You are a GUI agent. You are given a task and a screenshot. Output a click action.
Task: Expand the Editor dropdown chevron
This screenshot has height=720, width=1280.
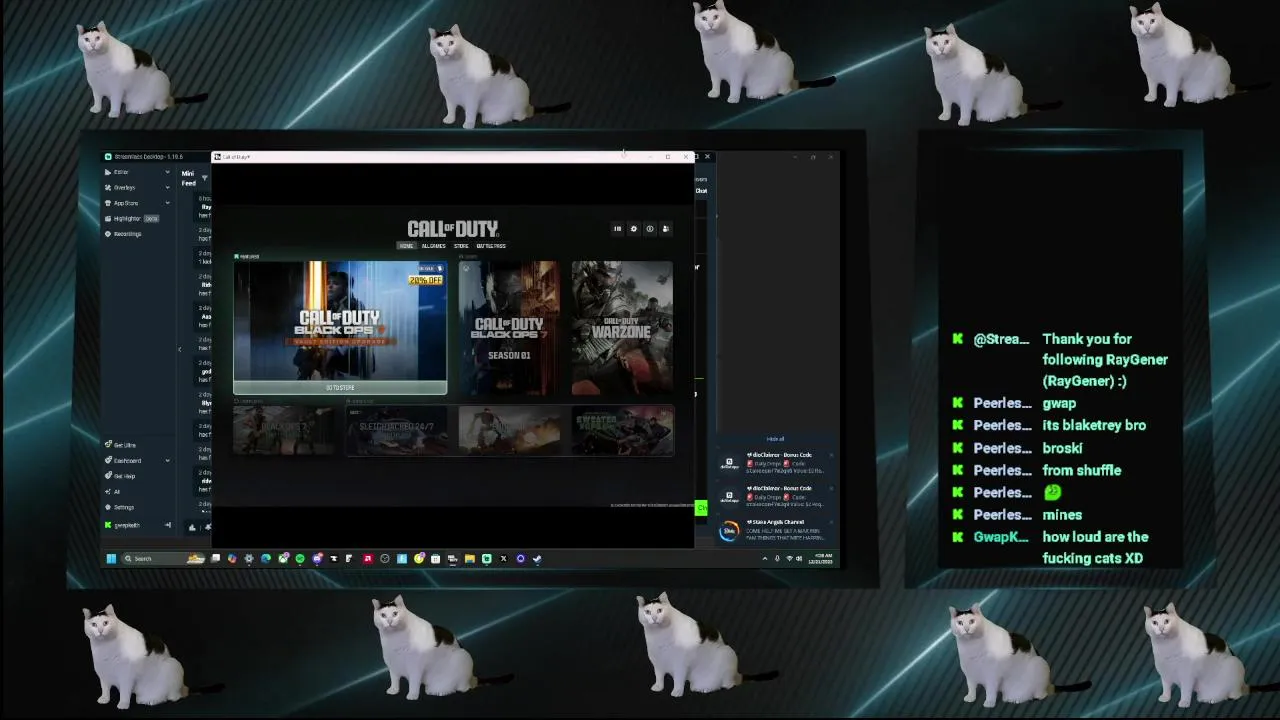[167, 172]
